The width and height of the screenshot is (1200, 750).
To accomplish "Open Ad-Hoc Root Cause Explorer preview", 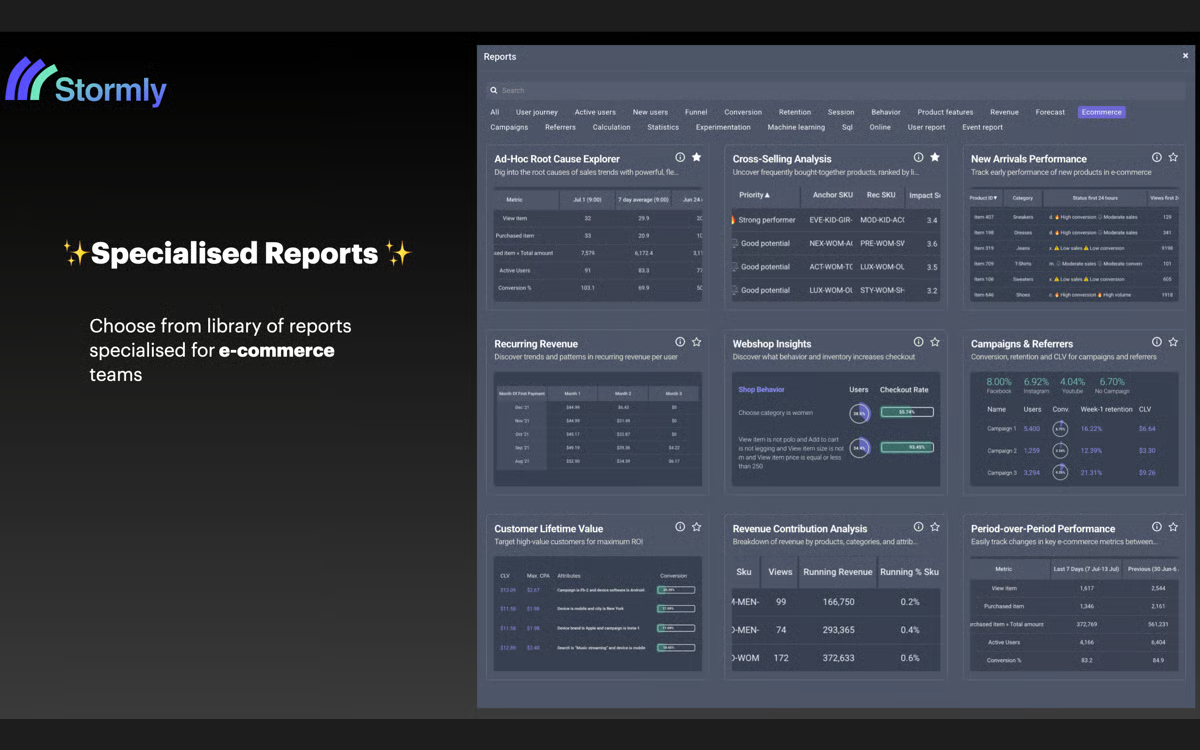I will [x=598, y=244].
